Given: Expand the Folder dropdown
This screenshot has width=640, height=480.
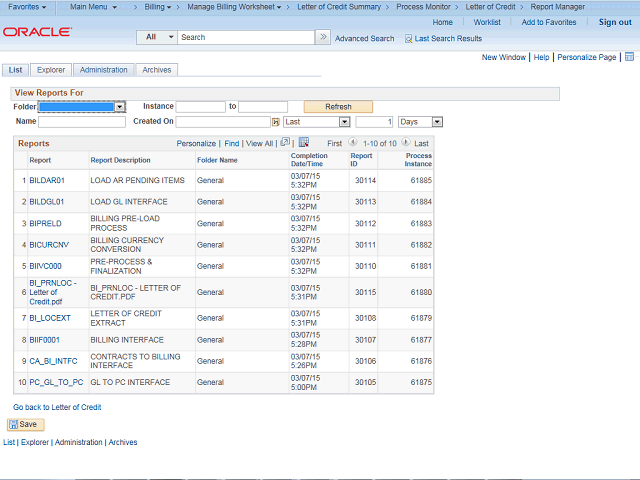Looking at the screenshot, I should tap(119, 106).
